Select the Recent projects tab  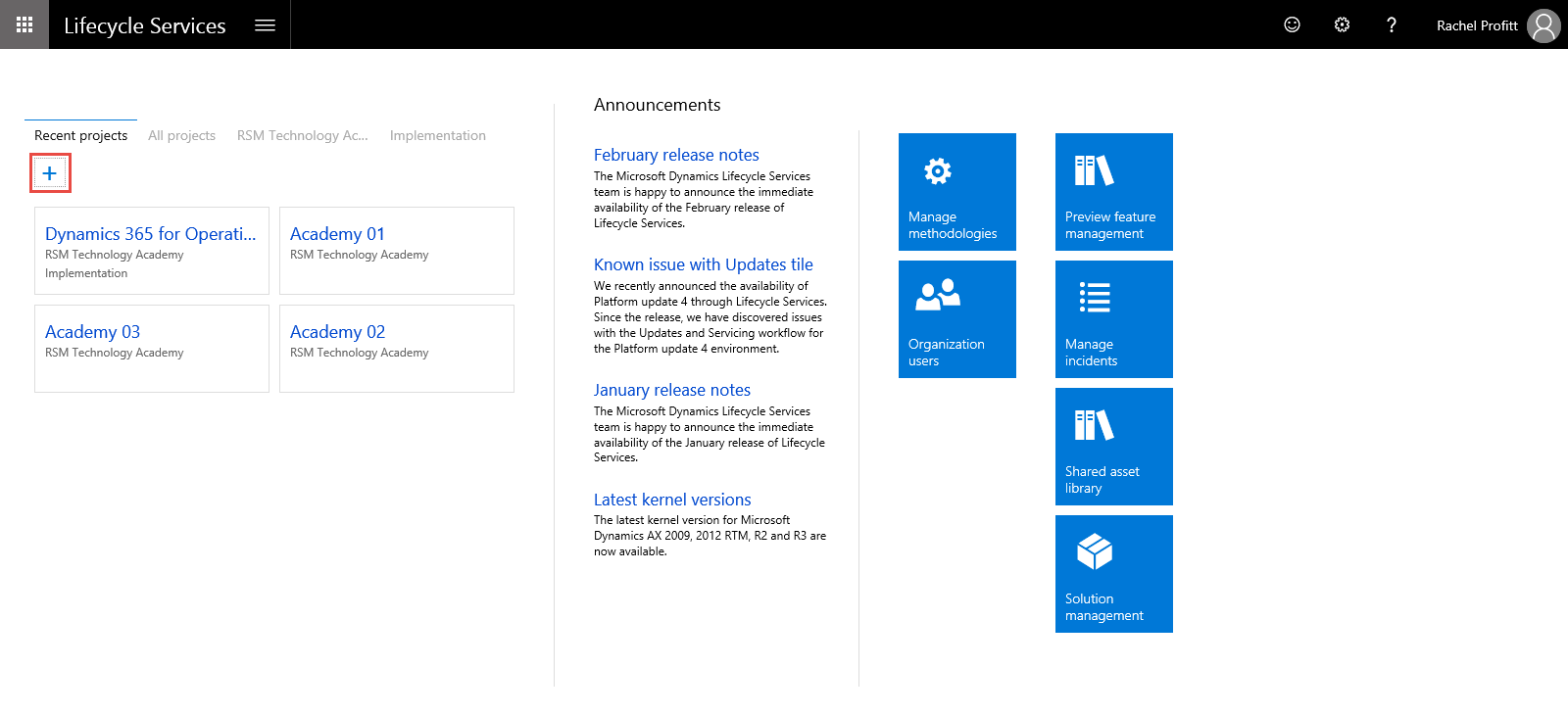tap(80, 135)
